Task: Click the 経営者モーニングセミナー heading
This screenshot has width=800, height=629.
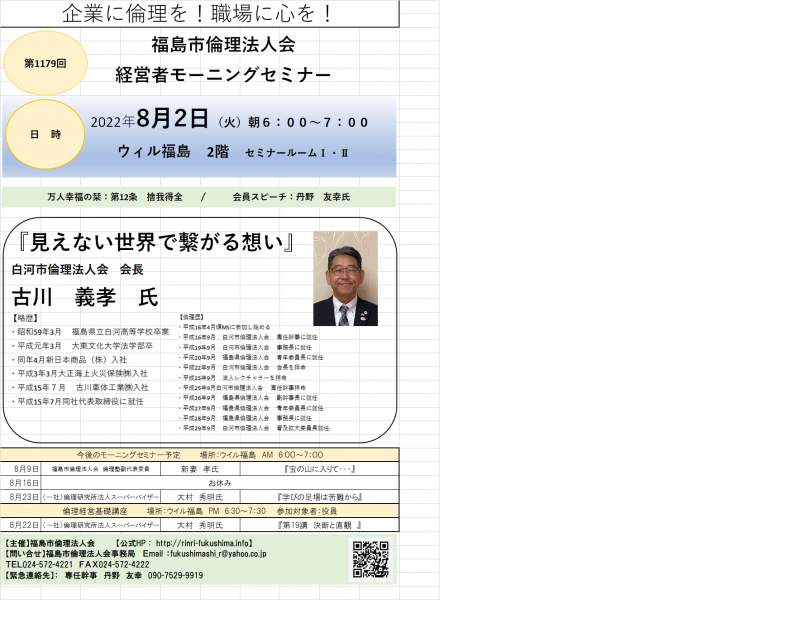Action: pyautogui.click(x=222, y=75)
